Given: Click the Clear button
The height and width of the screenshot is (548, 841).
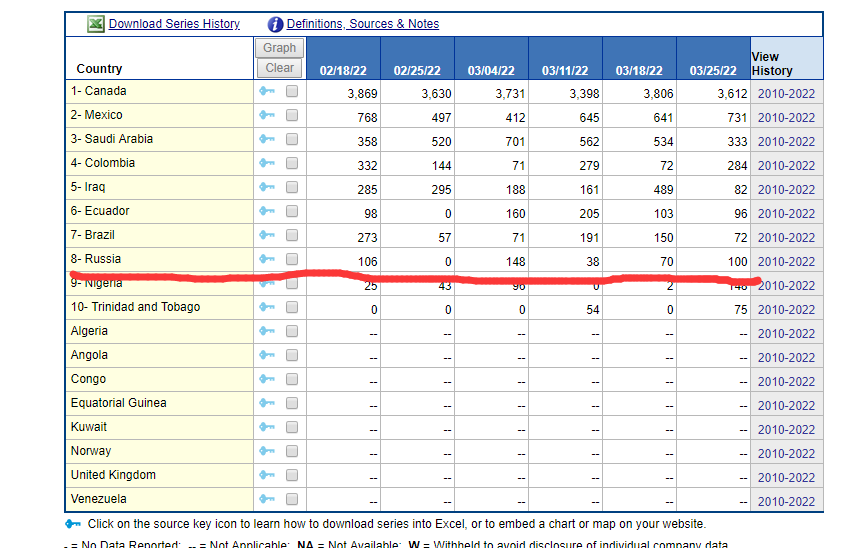Looking at the screenshot, I should click(x=279, y=68).
